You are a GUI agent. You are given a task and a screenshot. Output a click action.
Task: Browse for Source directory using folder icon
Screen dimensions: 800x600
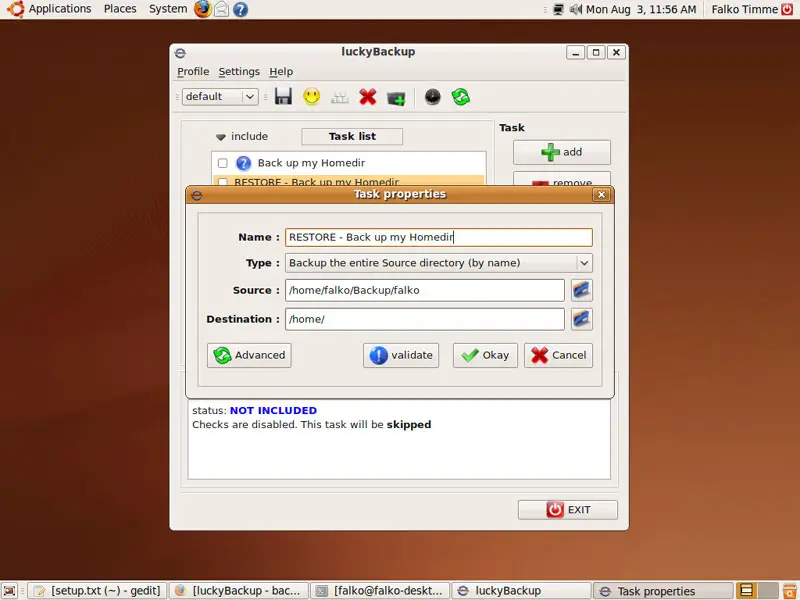click(x=582, y=290)
